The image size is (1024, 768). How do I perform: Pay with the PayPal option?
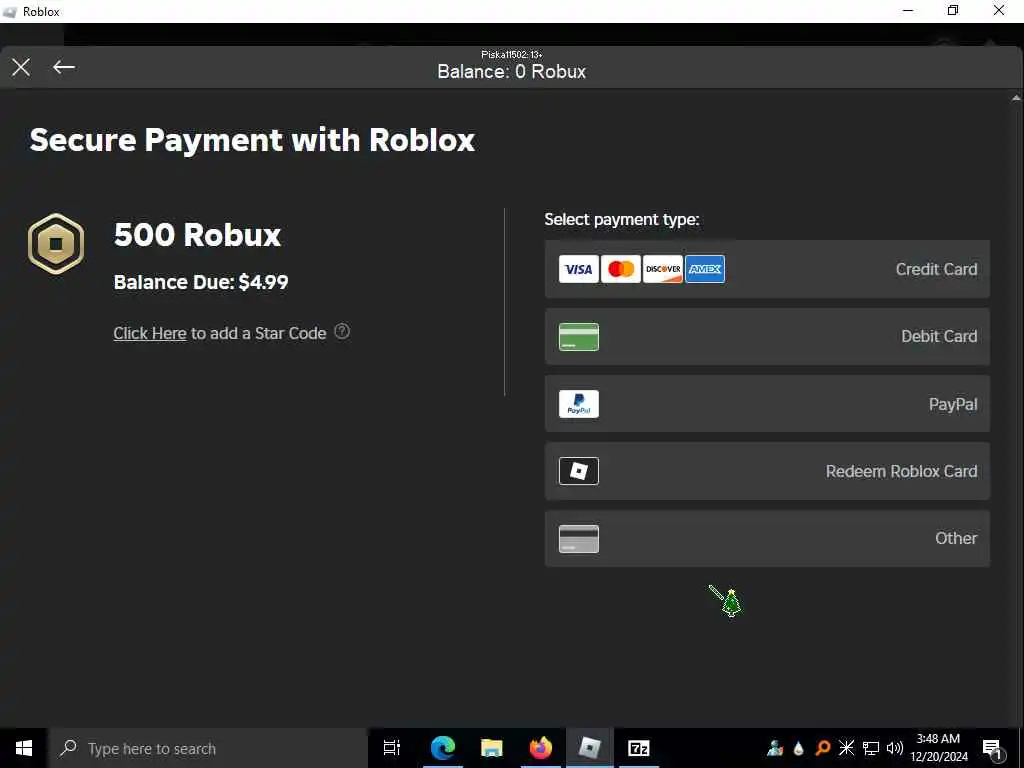[767, 404]
